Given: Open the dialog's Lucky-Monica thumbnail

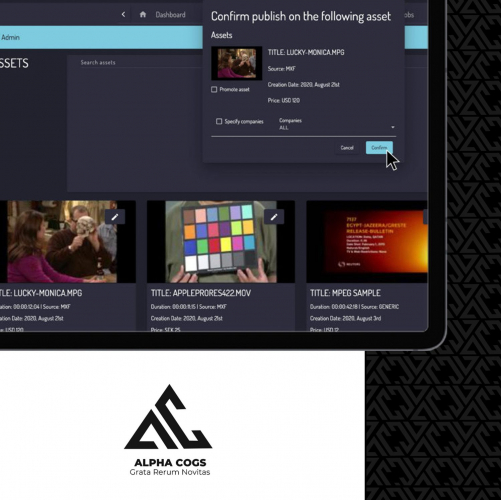Looking at the screenshot, I should [237, 63].
